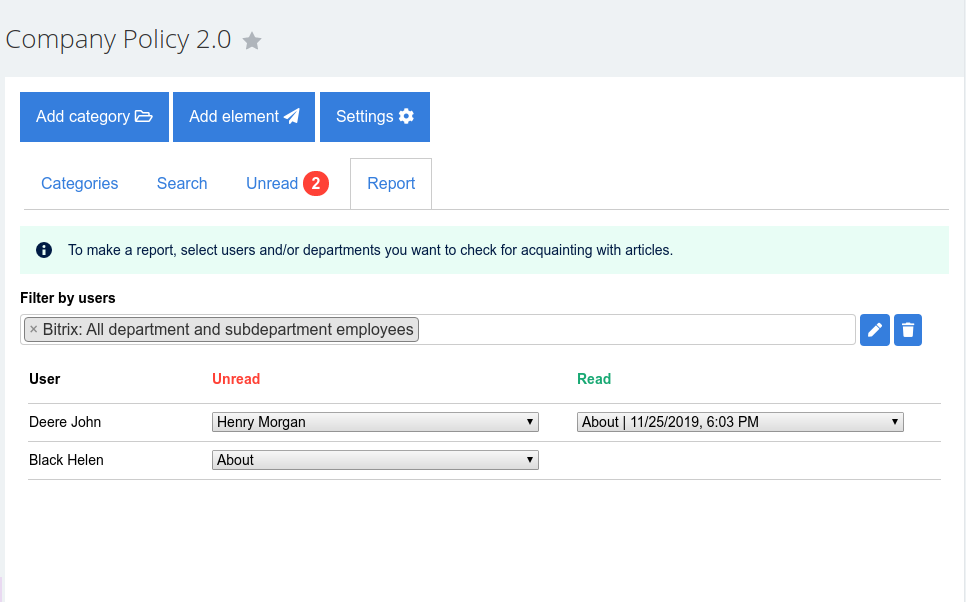Go to the Unread tab

pyautogui.click(x=272, y=184)
